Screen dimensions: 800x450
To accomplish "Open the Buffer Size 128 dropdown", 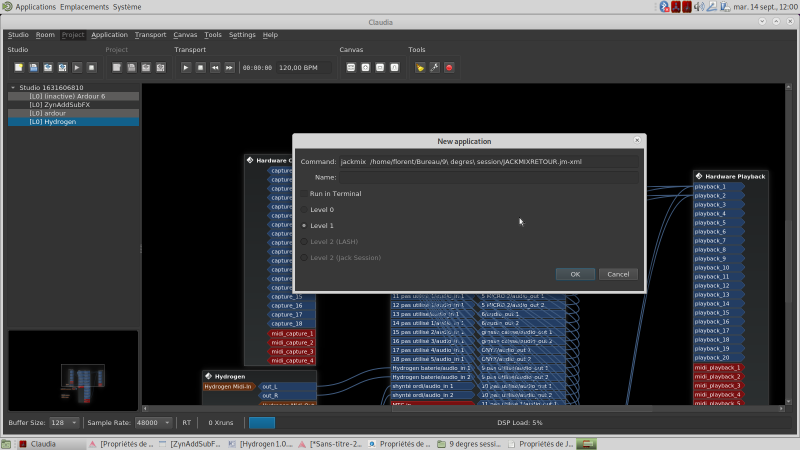I will click(x=64, y=422).
